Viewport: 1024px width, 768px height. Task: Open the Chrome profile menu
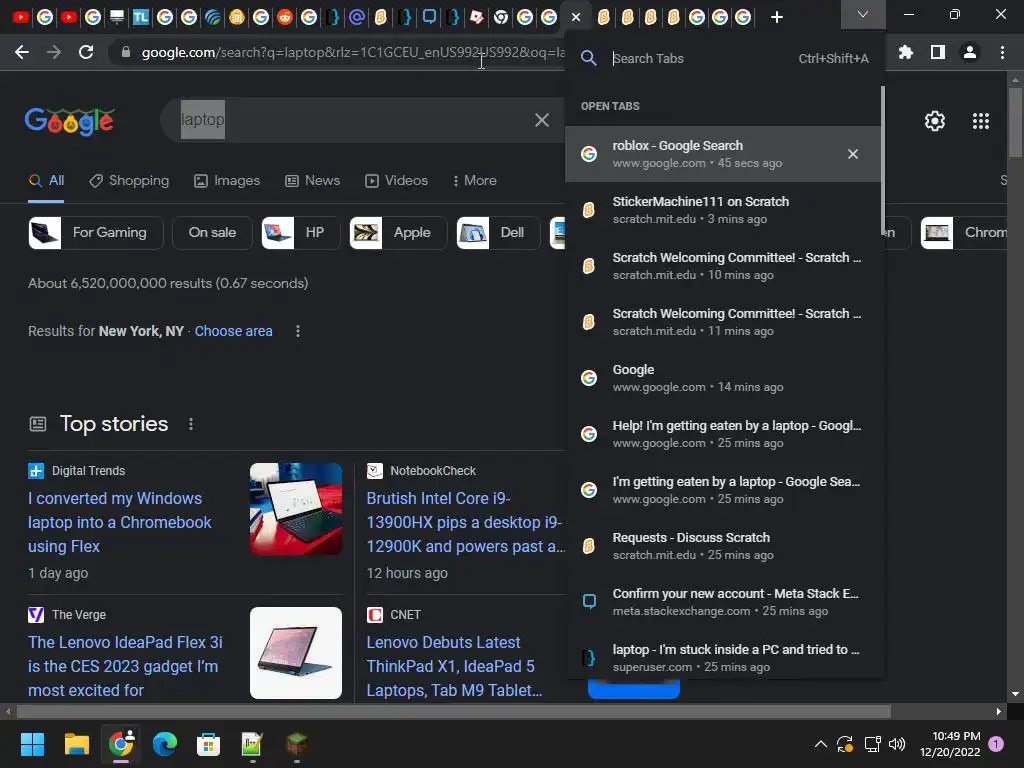pos(970,52)
